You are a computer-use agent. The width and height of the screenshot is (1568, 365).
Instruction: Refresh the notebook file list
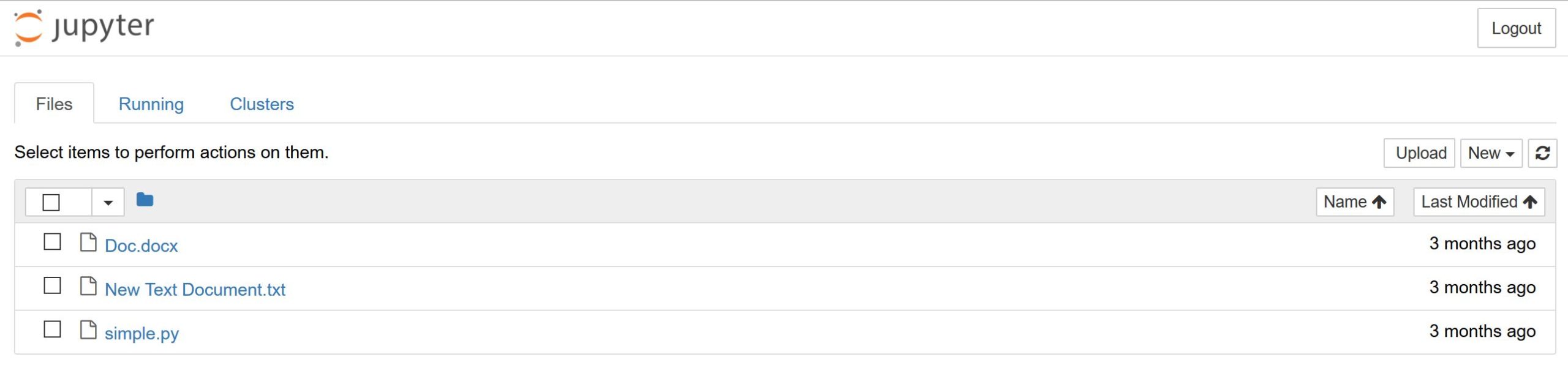1542,153
